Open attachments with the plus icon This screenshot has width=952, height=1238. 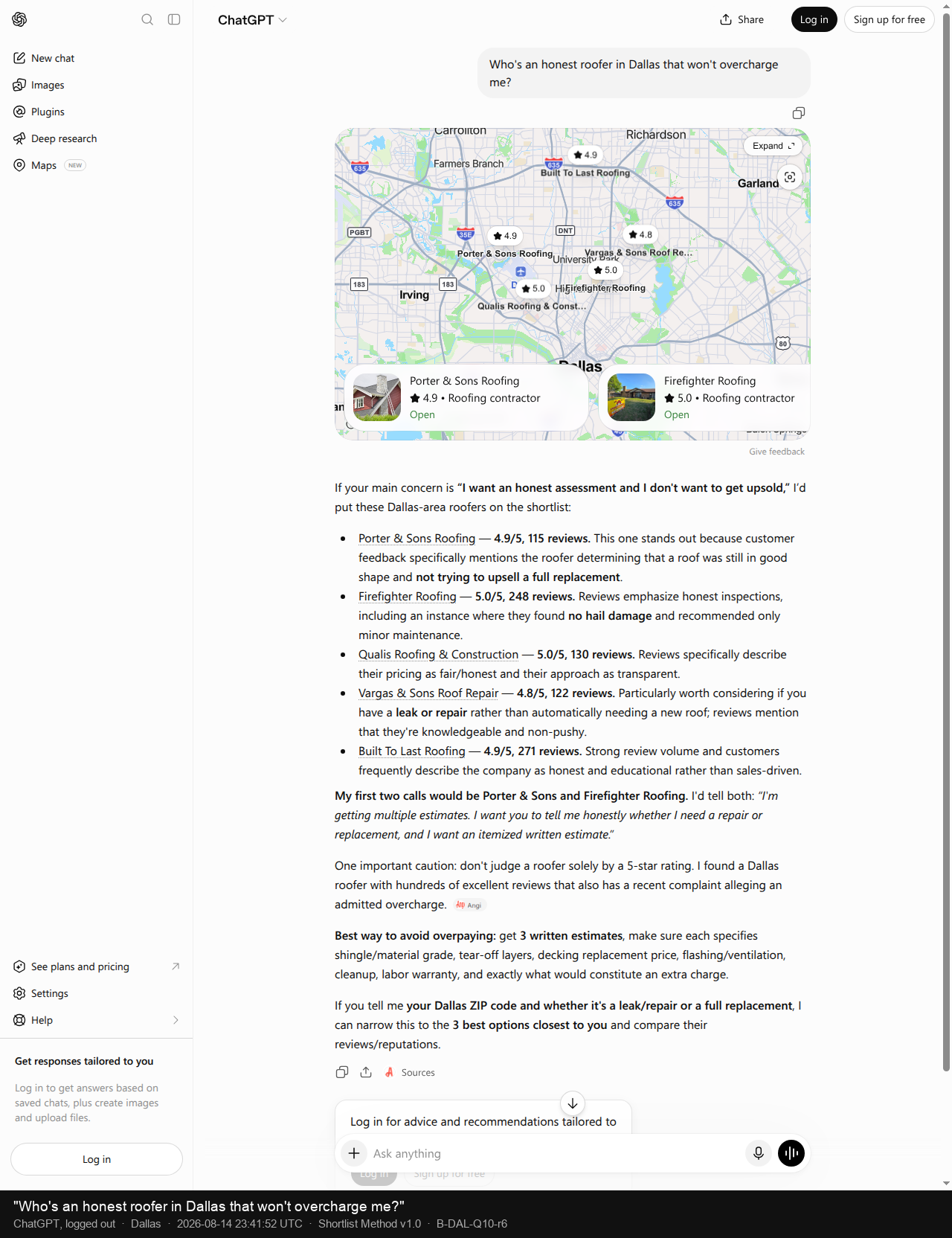tap(354, 1153)
